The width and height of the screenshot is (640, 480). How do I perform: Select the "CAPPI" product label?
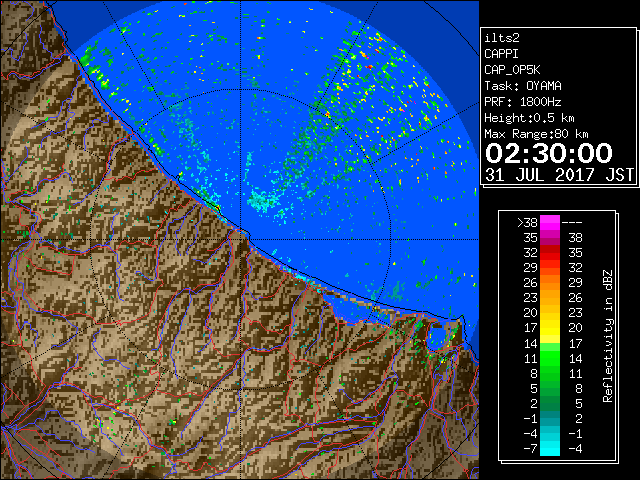pyautogui.click(x=501, y=54)
